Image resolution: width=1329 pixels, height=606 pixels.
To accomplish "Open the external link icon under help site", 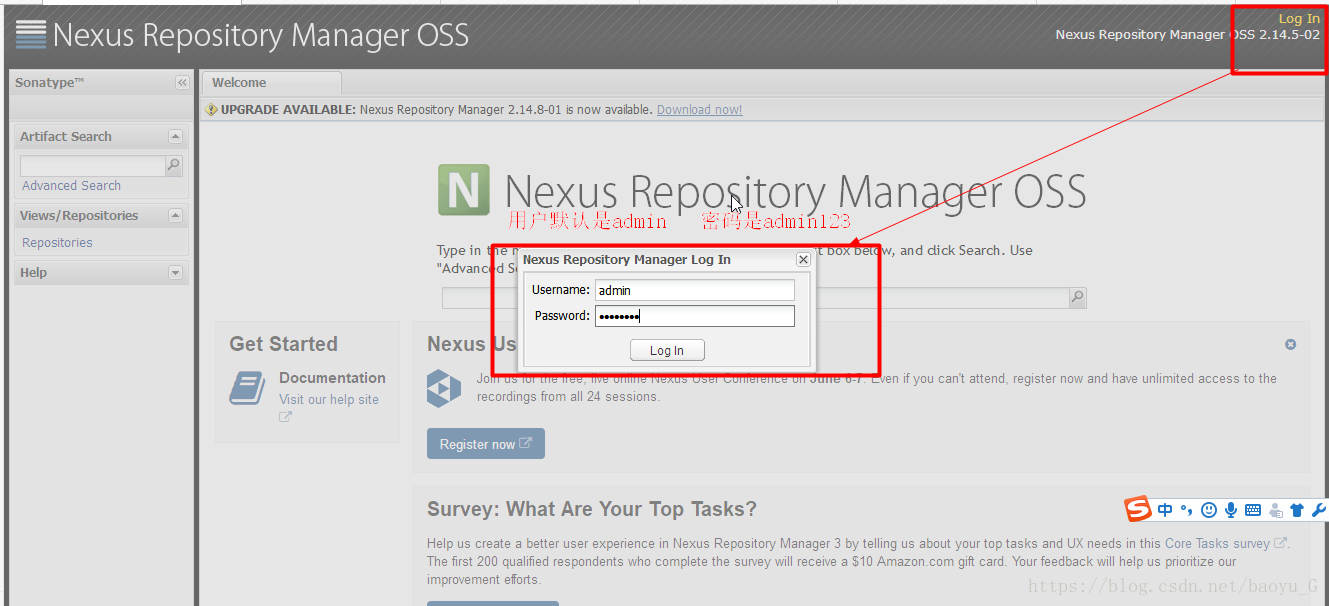I will [x=285, y=417].
